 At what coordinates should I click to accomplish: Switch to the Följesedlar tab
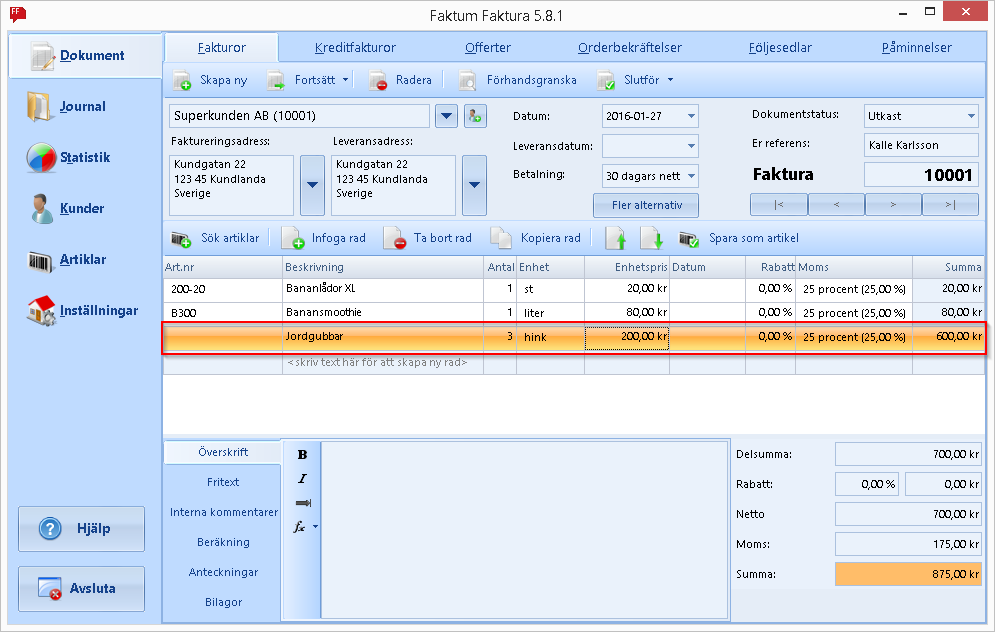[x=780, y=48]
